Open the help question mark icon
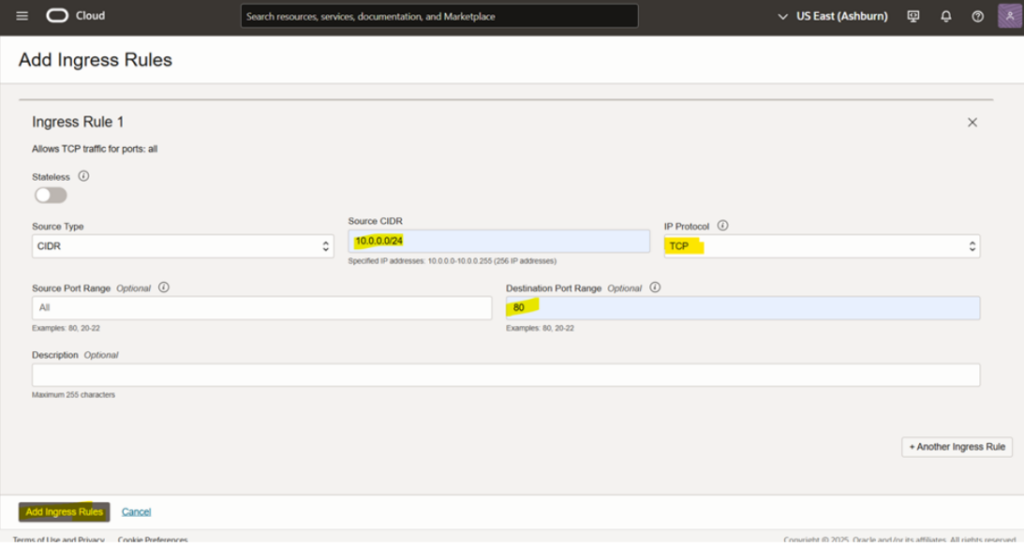Screen dimensions: 1024x546 point(978,16)
